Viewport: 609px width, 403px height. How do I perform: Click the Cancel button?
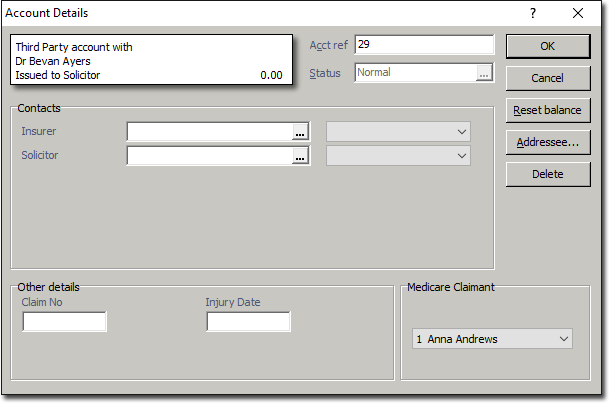click(x=547, y=78)
